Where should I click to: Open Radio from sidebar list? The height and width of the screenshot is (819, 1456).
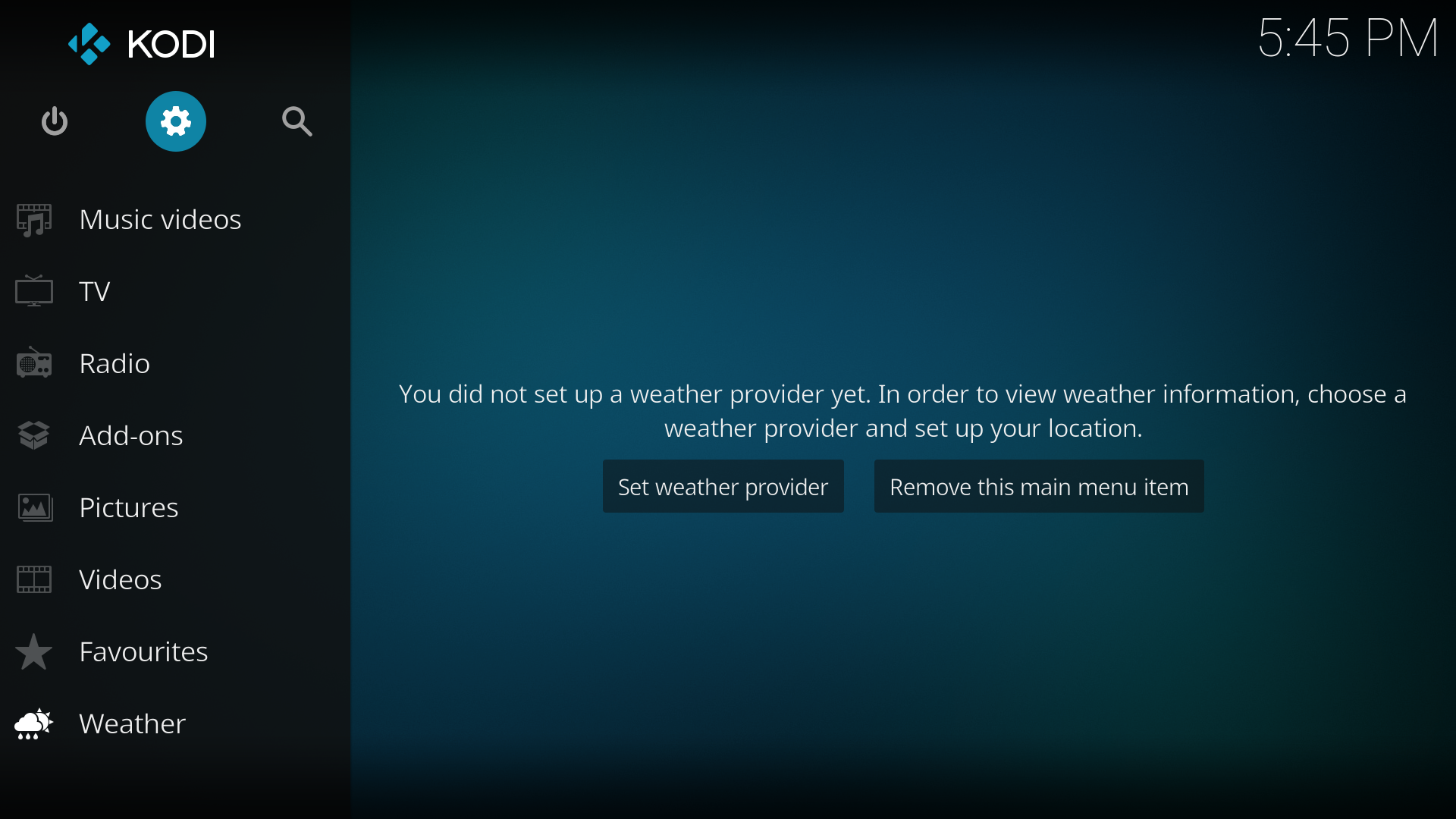pyautogui.click(x=113, y=361)
